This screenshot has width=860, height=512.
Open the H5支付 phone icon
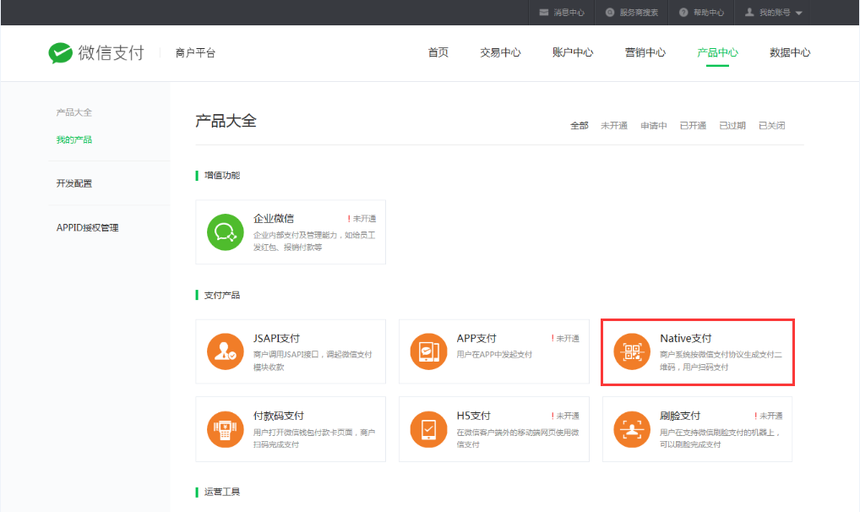pyautogui.click(x=428, y=429)
